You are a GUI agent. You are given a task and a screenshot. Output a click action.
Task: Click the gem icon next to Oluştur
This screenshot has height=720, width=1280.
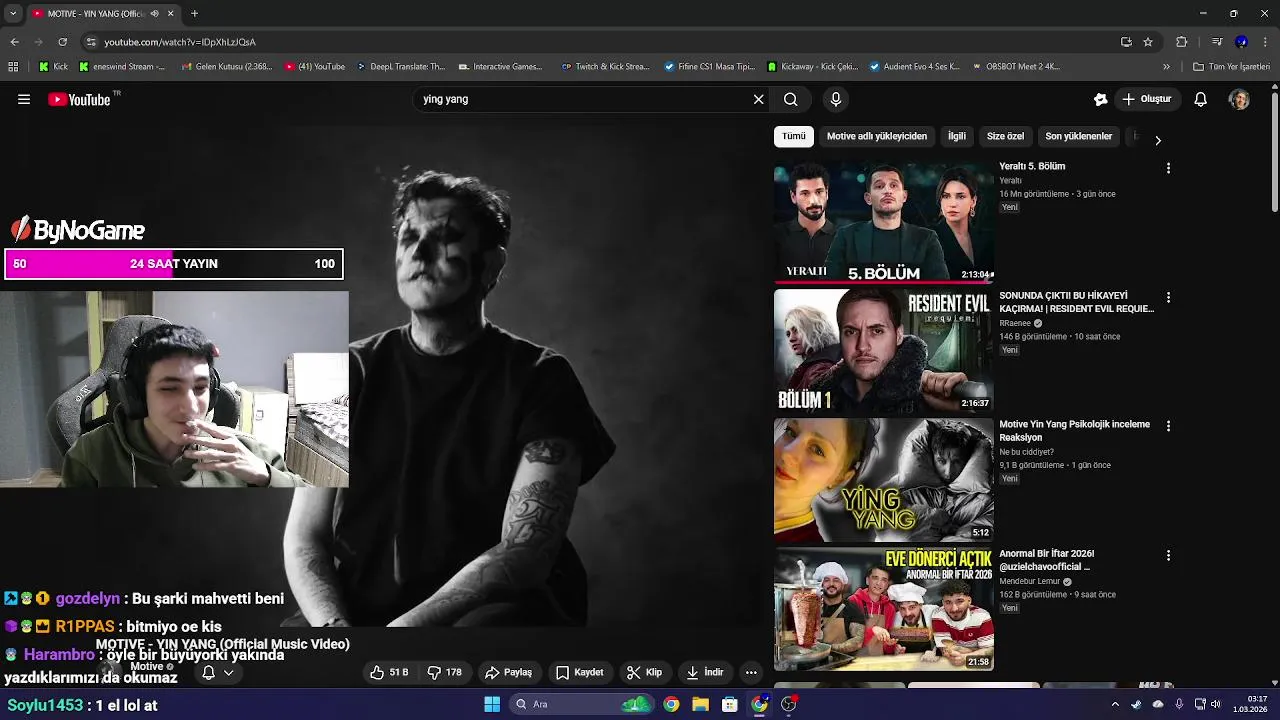1100,99
